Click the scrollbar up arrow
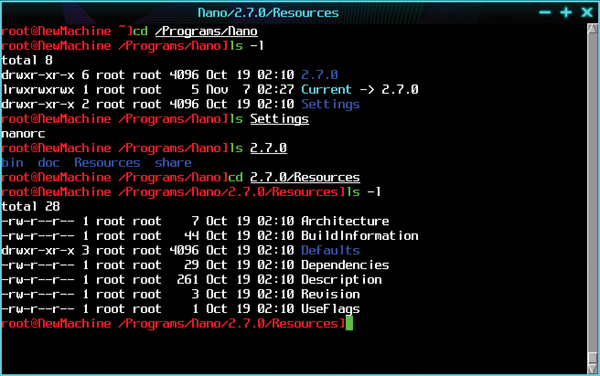The width and height of the screenshot is (600, 376). 592,28
